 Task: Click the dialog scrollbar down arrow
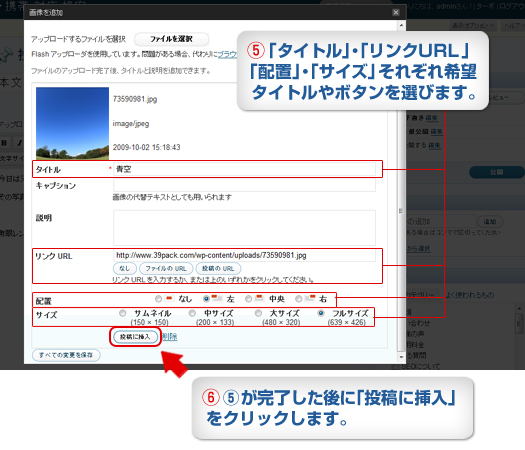point(401,357)
